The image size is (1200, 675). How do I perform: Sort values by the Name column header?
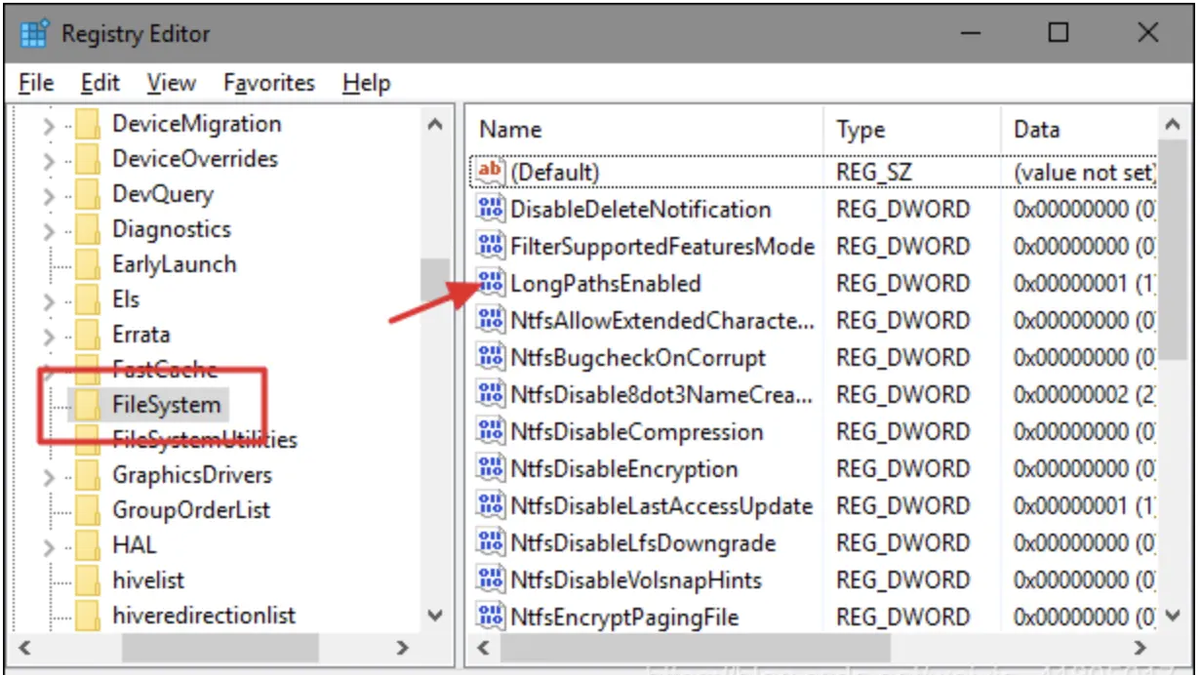point(510,130)
